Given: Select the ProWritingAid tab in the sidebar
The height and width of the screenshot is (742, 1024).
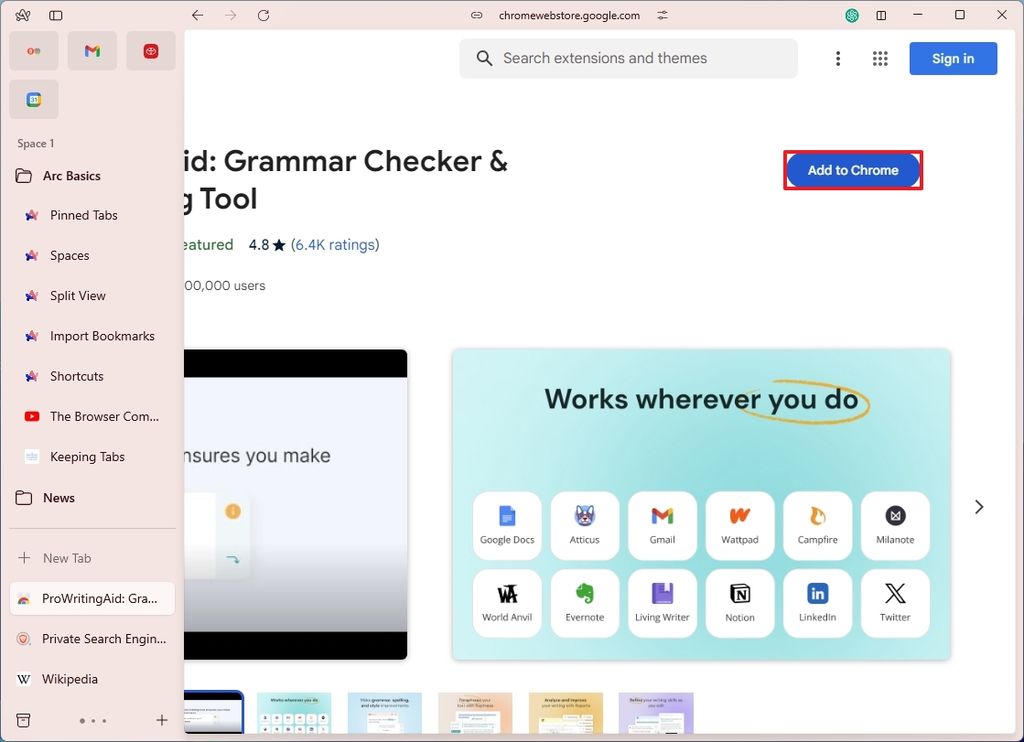Looking at the screenshot, I should [92, 598].
